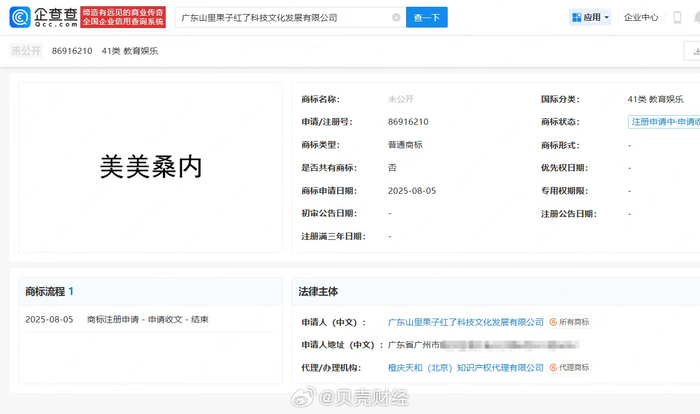
Task: Open 企业中心 in the top navigation
Action: click(x=641, y=17)
